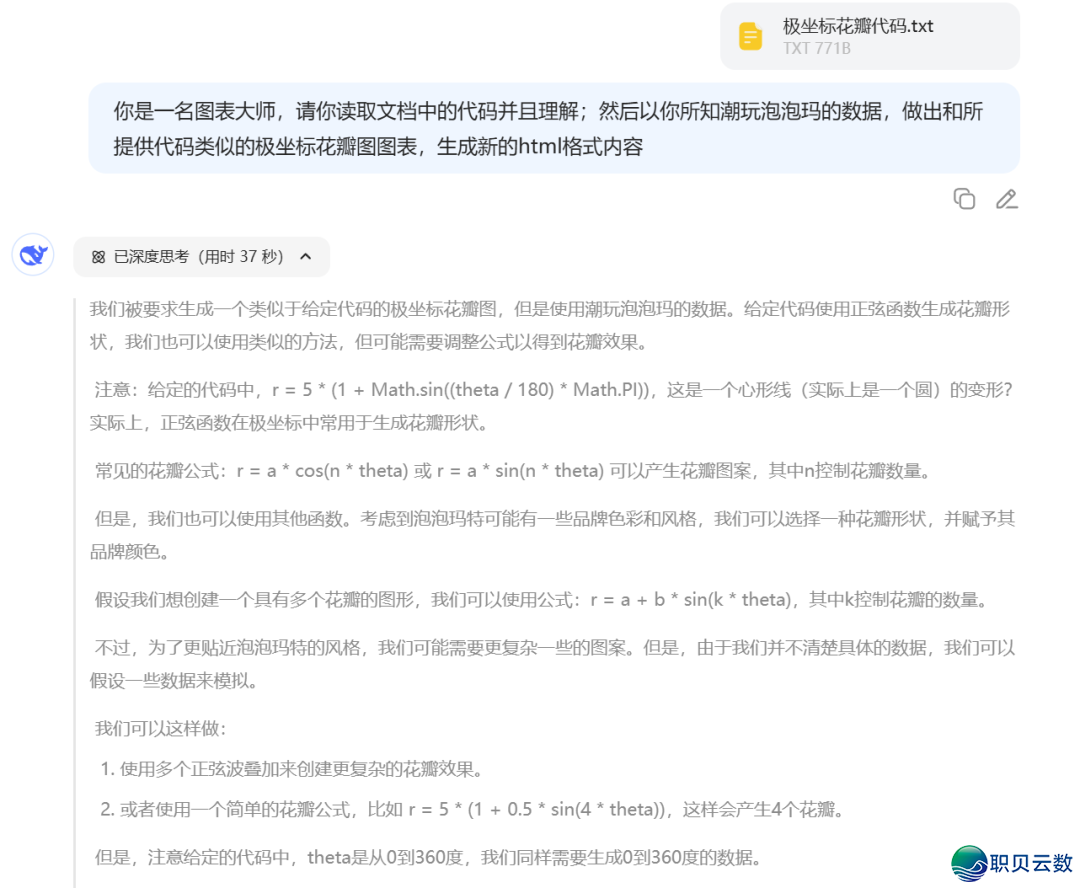Open the 极坐标花瓣代码.txt file attachment

click(869, 36)
